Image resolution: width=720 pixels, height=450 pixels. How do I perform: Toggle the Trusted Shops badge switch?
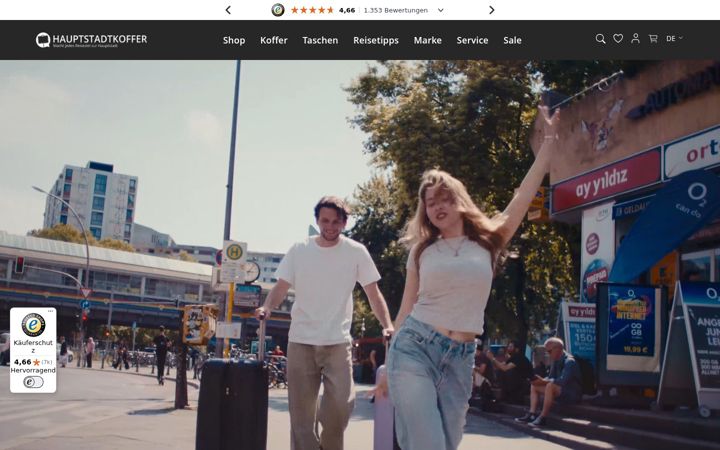33,382
